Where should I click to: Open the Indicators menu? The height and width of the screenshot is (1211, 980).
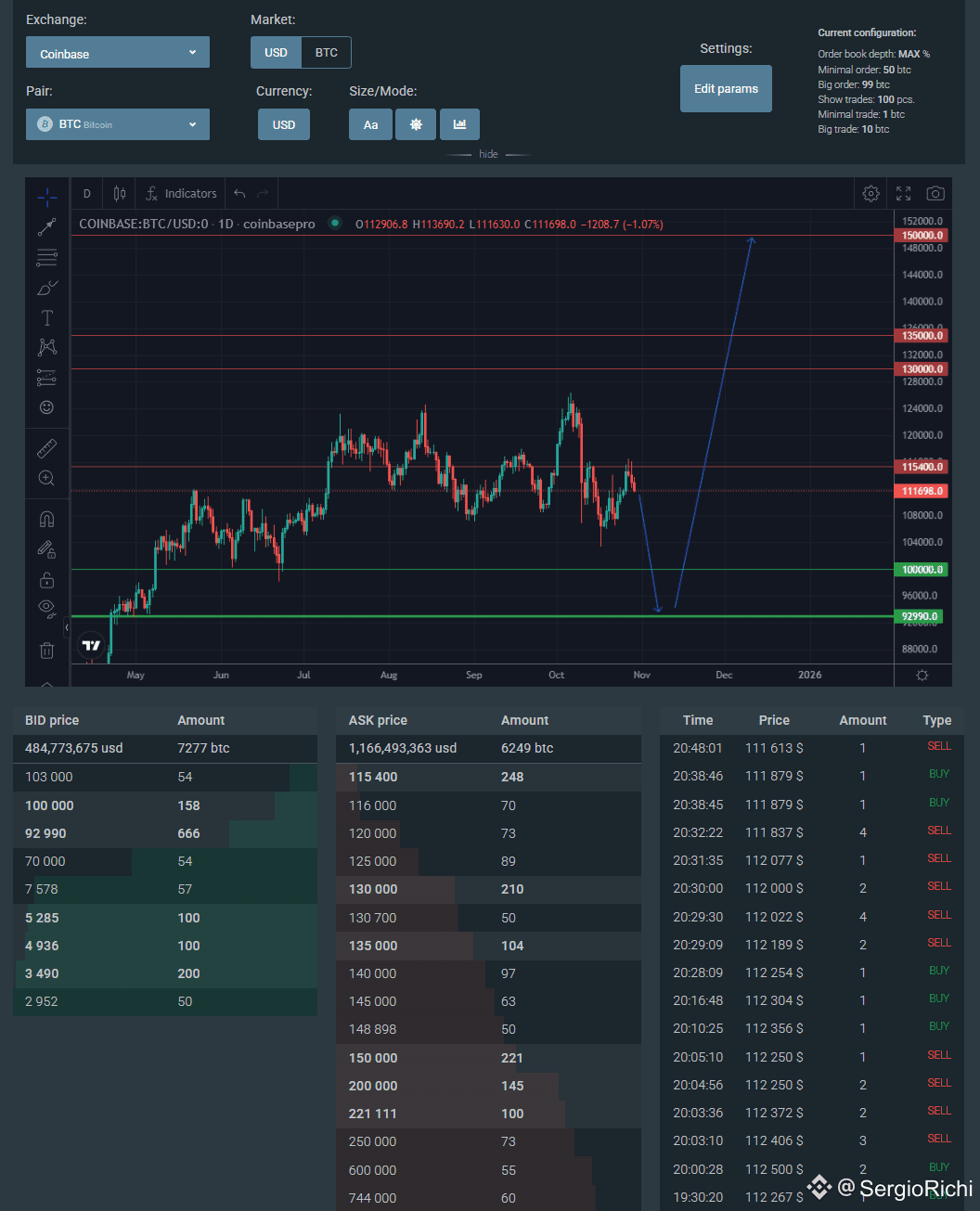pyautogui.click(x=181, y=194)
